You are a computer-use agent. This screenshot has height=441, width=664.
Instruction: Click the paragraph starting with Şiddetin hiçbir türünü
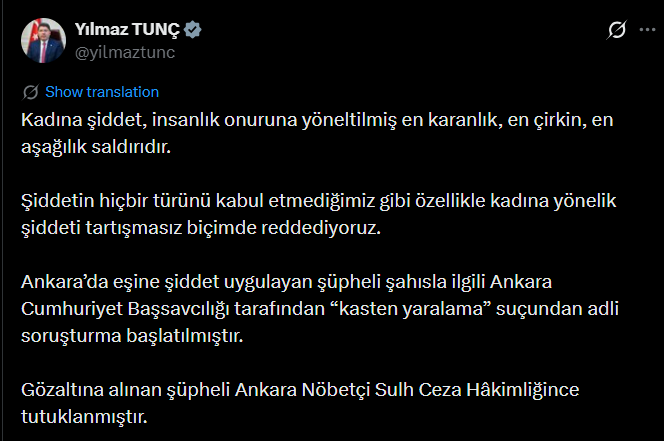[320, 215]
